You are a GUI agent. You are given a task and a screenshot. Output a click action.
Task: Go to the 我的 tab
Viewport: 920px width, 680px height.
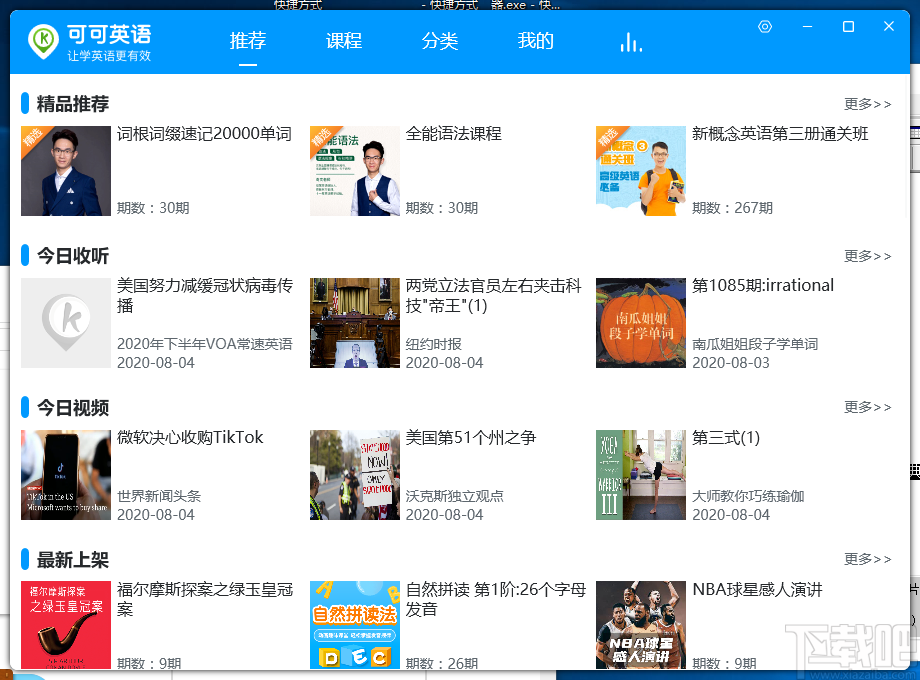(x=535, y=42)
